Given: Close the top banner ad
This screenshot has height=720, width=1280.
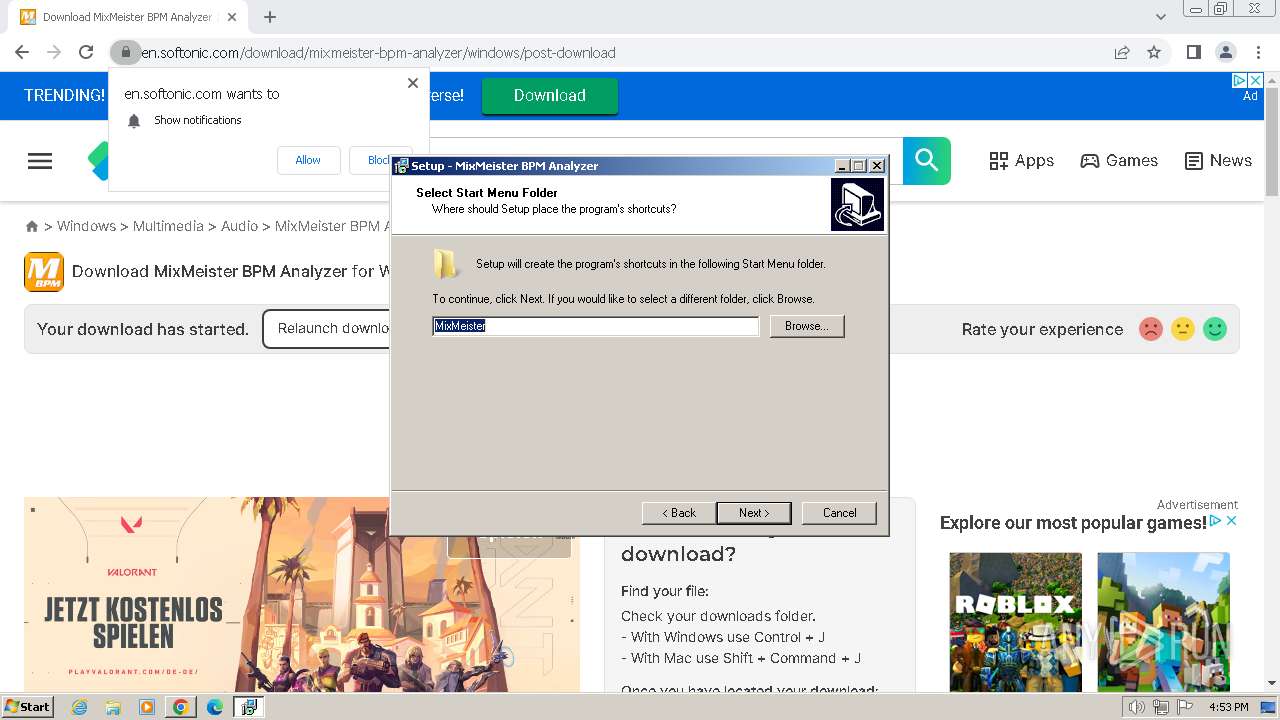Looking at the screenshot, I should 1257,81.
